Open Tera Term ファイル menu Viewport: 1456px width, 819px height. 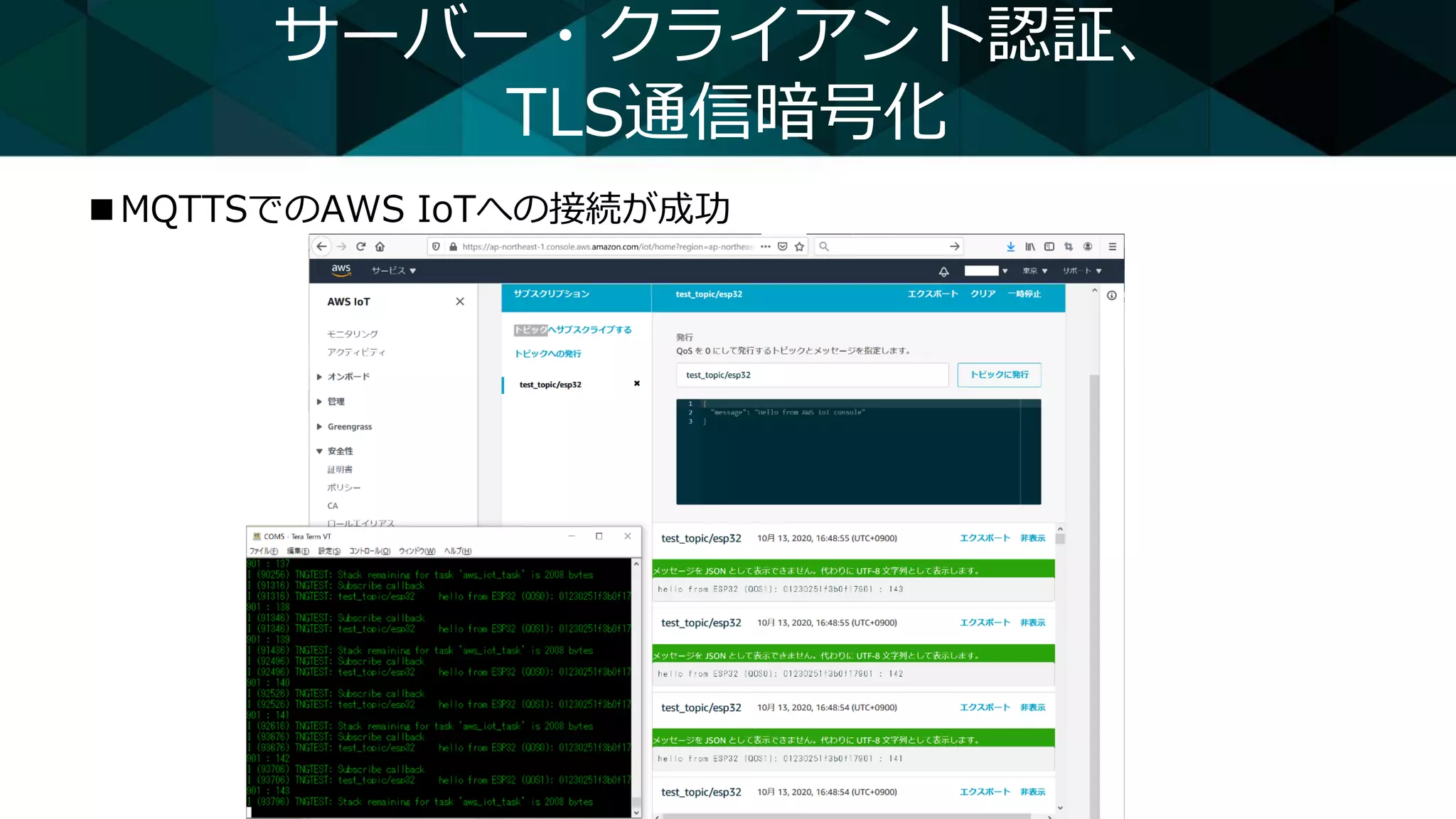(264, 551)
